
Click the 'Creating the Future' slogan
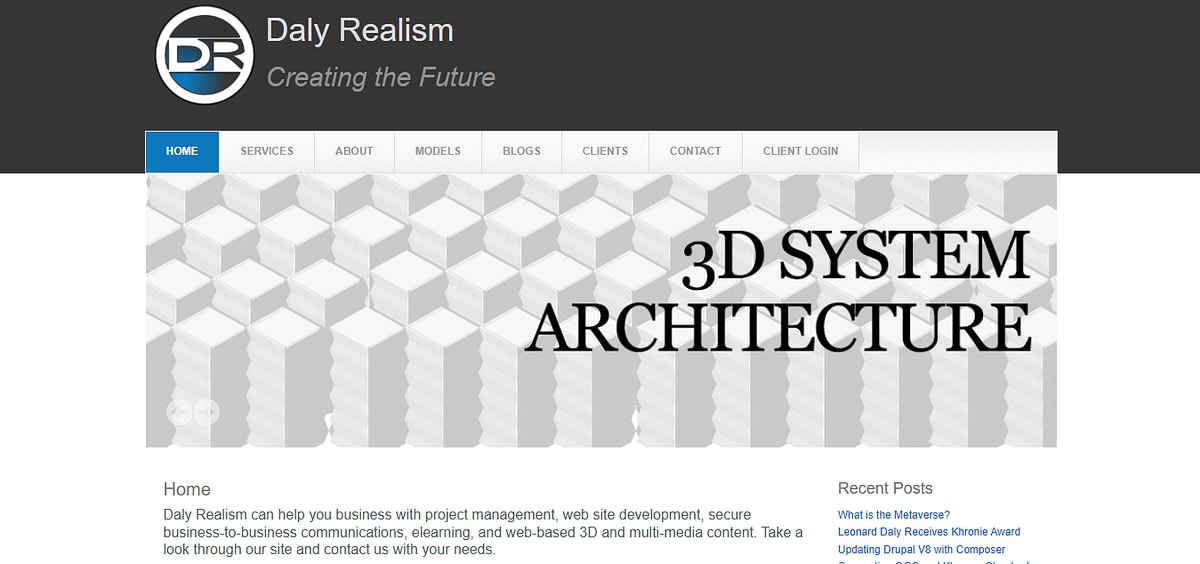381,77
